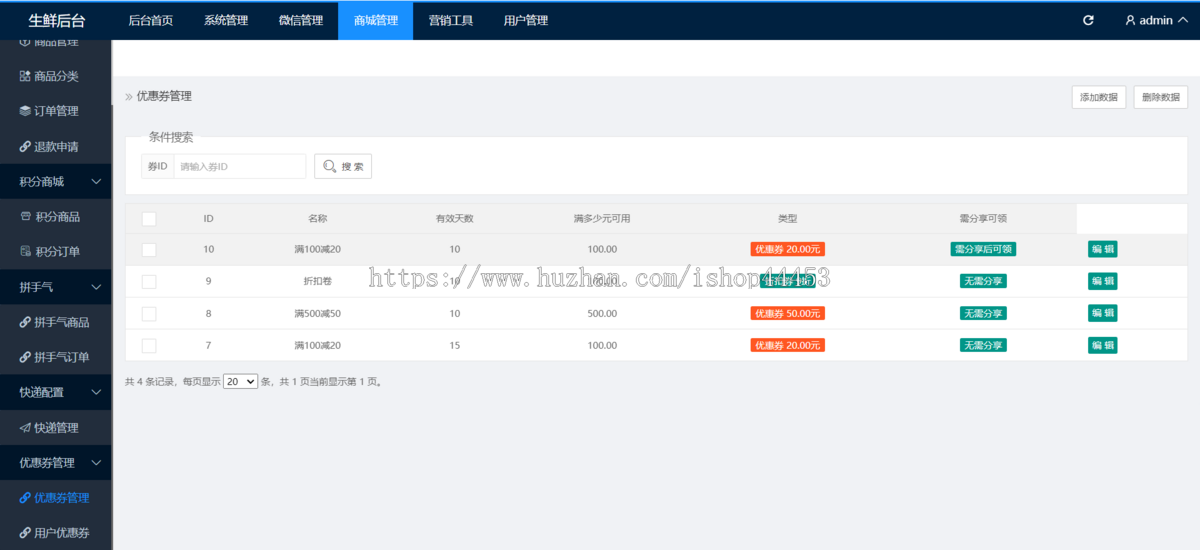The image size is (1200, 550).
Task: Toggle the select-all header checkbox
Action: (149, 219)
